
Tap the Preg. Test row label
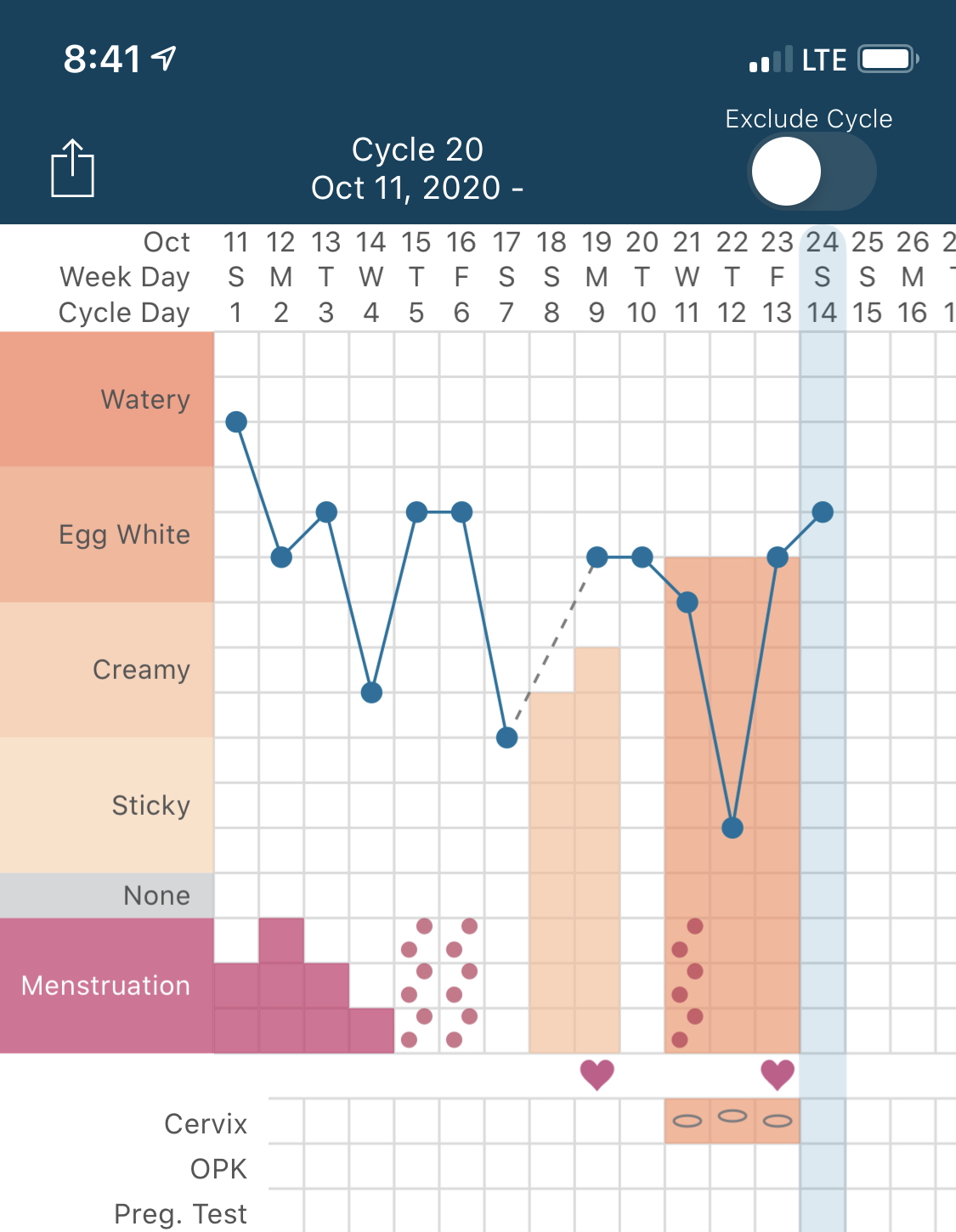coord(180,1214)
